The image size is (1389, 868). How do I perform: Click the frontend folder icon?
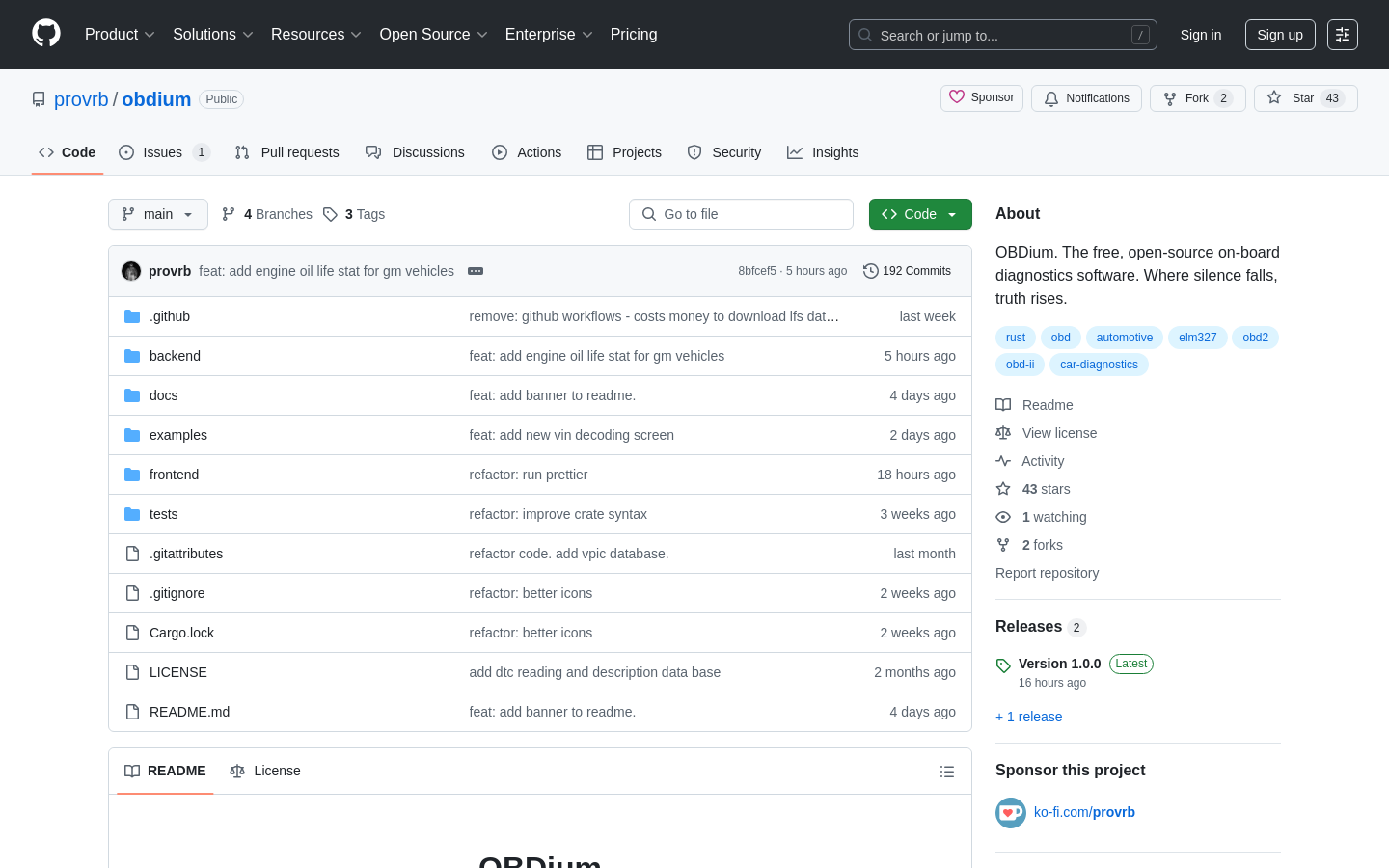click(132, 475)
